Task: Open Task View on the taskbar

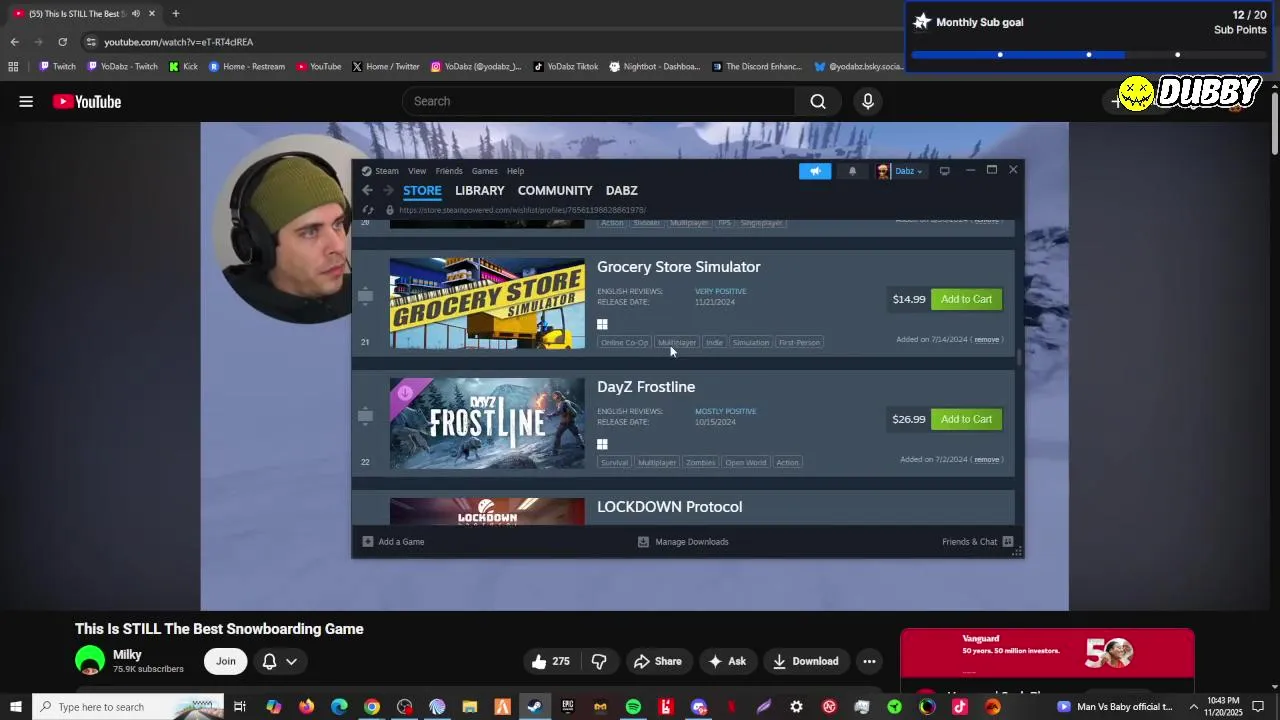Action: 240,707
